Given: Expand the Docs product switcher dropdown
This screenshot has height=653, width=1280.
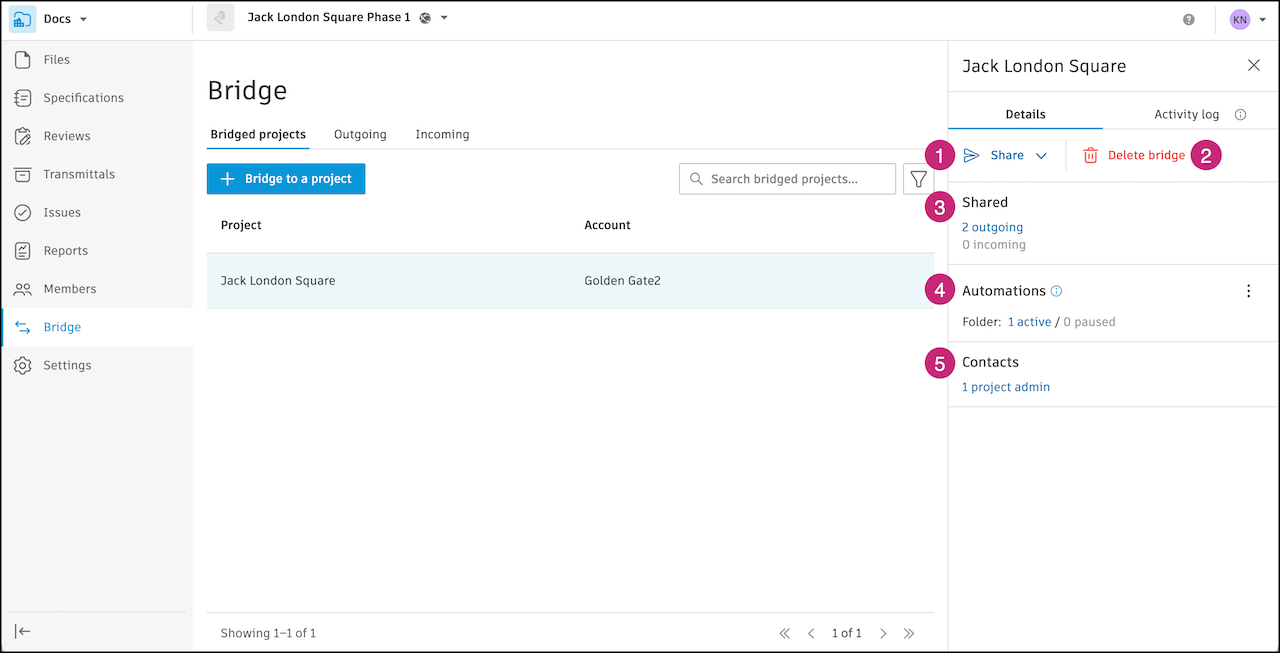Looking at the screenshot, I should (x=83, y=19).
